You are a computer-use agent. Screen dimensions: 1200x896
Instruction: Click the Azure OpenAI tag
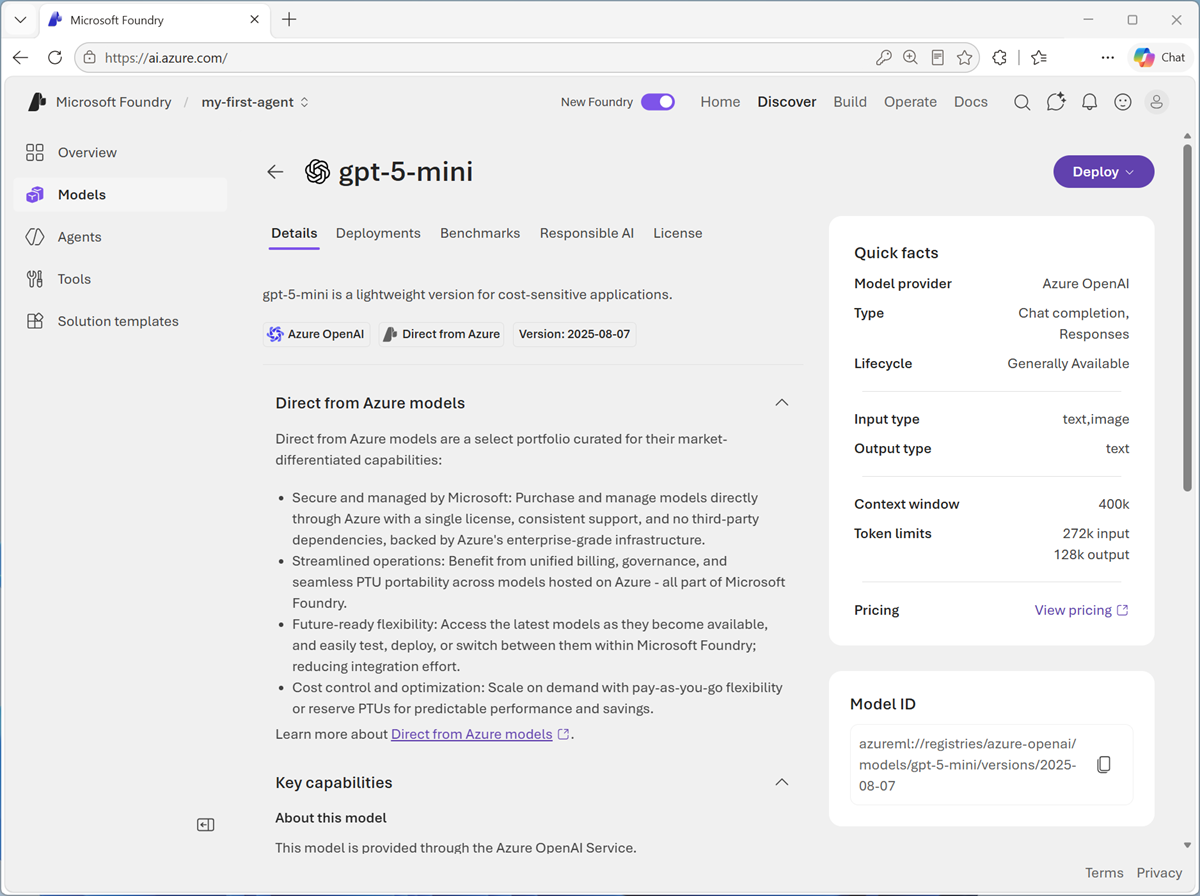point(317,334)
